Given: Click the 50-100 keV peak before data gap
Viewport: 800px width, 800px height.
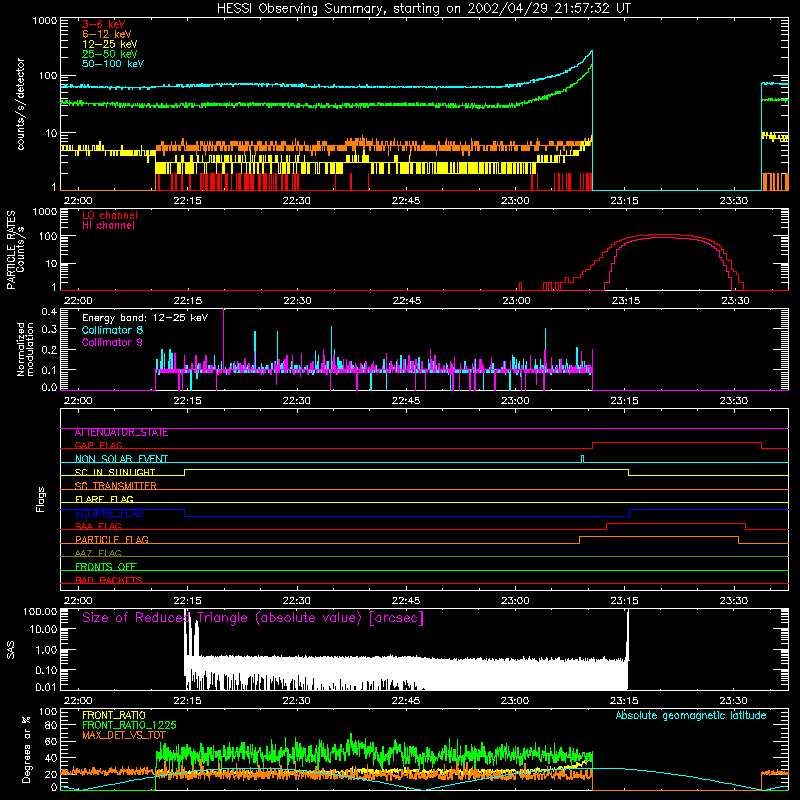Looking at the screenshot, I should coord(592,51).
